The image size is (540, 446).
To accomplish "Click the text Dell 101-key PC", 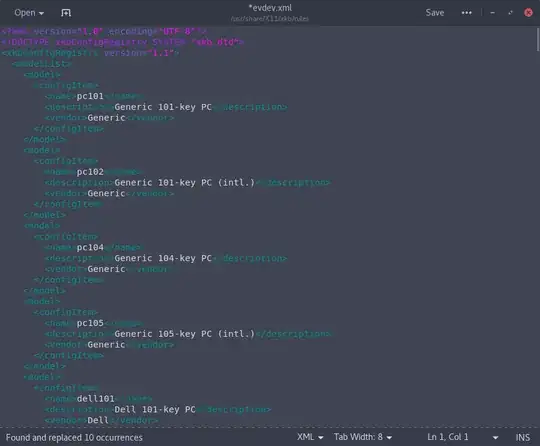I will tap(155, 409).
